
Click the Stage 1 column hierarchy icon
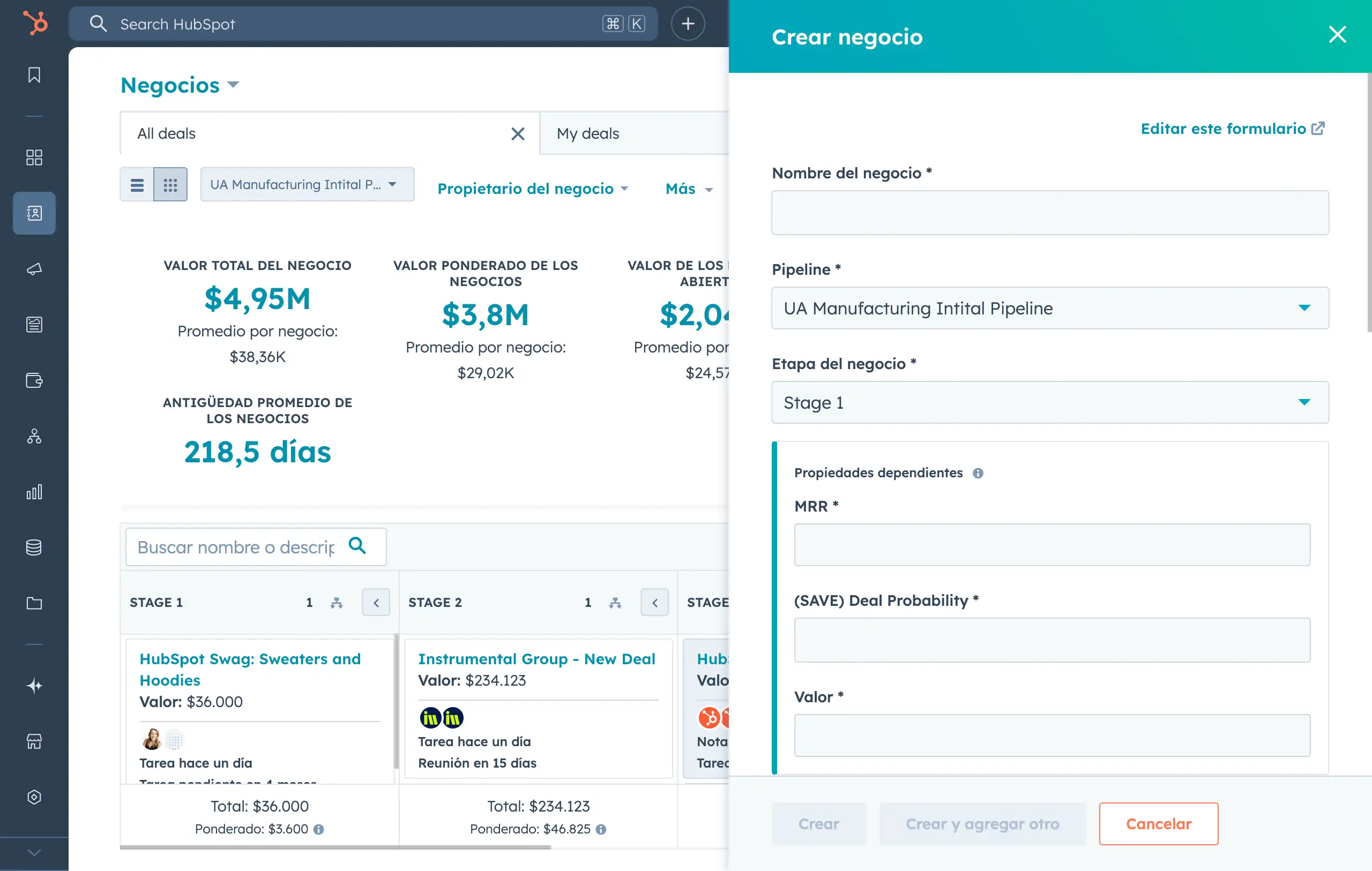click(x=336, y=603)
